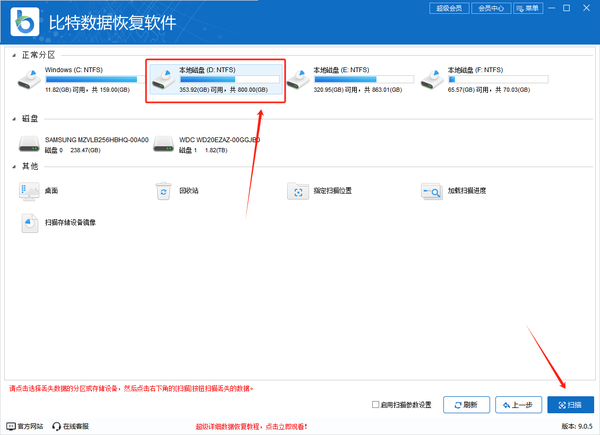The width and height of the screenshot is (600, 435).
Task: Click the 在线客服 headset icon
Action: coord(57,426)
